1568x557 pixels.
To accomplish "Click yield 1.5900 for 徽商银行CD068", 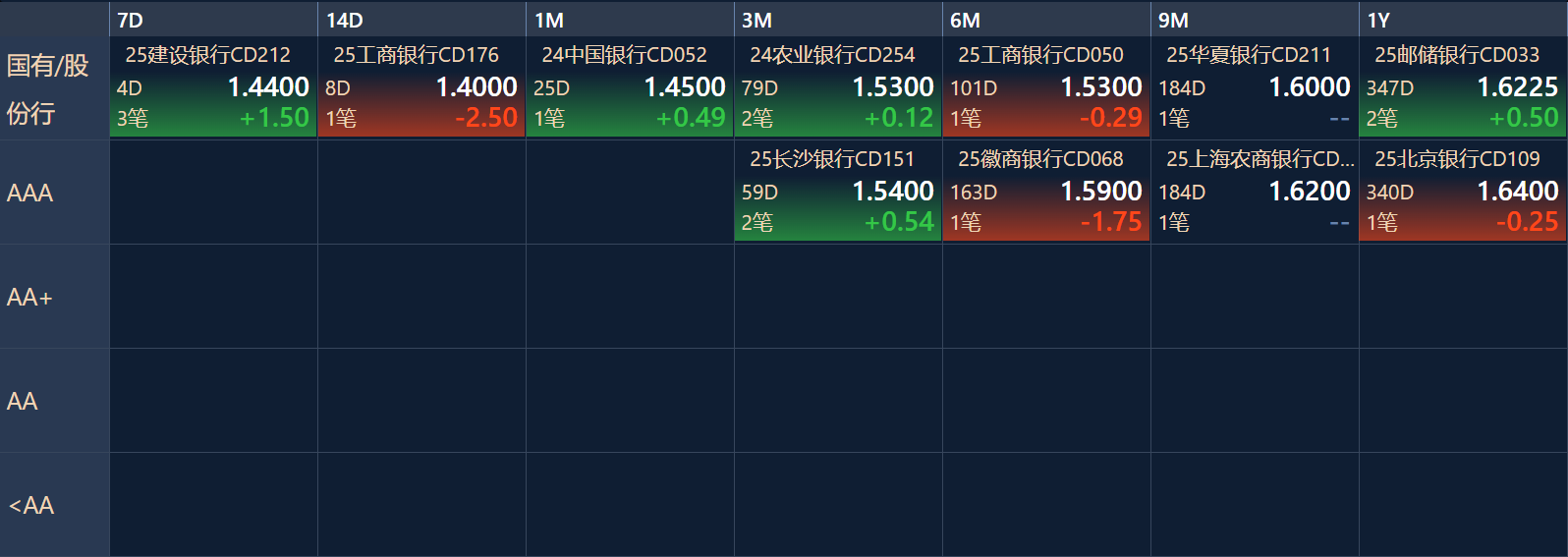I will coord(1101,192).
